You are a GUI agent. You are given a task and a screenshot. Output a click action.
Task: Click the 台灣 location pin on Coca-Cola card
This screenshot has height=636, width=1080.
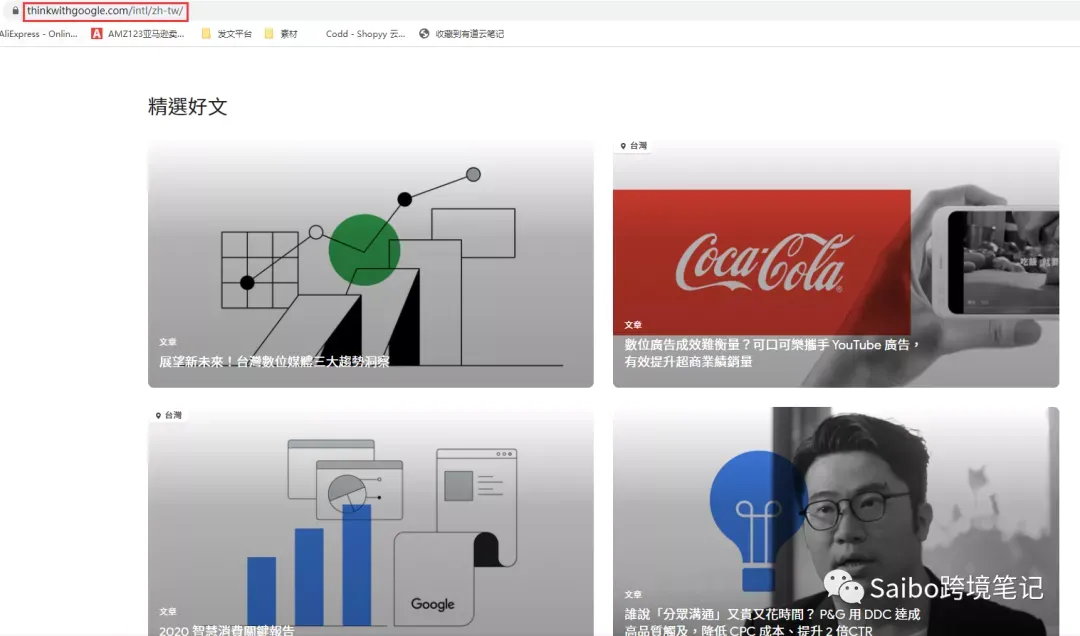tap(634, 145)
